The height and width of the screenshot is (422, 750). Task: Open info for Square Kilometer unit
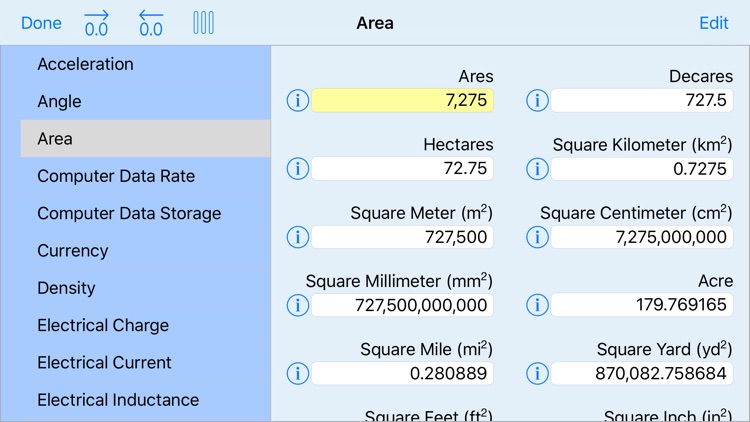click(537, 169)
